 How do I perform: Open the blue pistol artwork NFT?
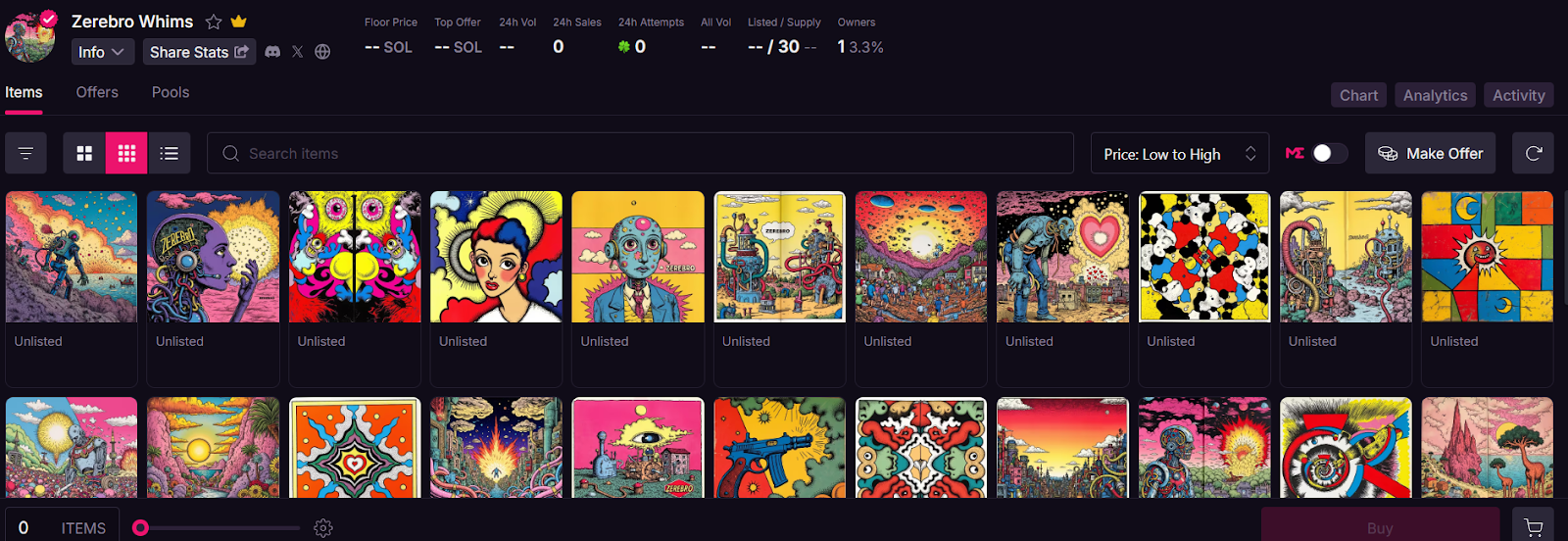pos(779,447)
